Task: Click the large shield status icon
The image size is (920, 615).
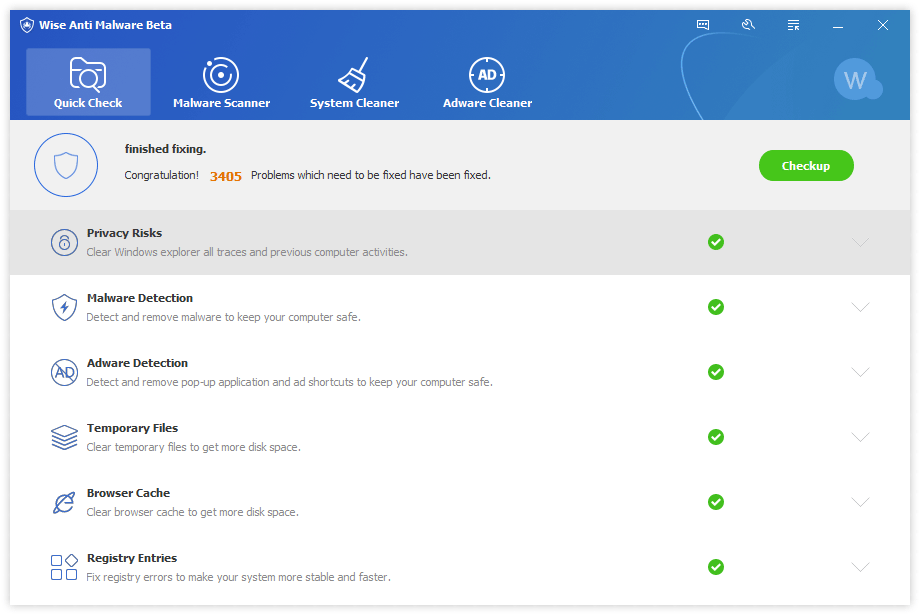Action: click(66, 165)
